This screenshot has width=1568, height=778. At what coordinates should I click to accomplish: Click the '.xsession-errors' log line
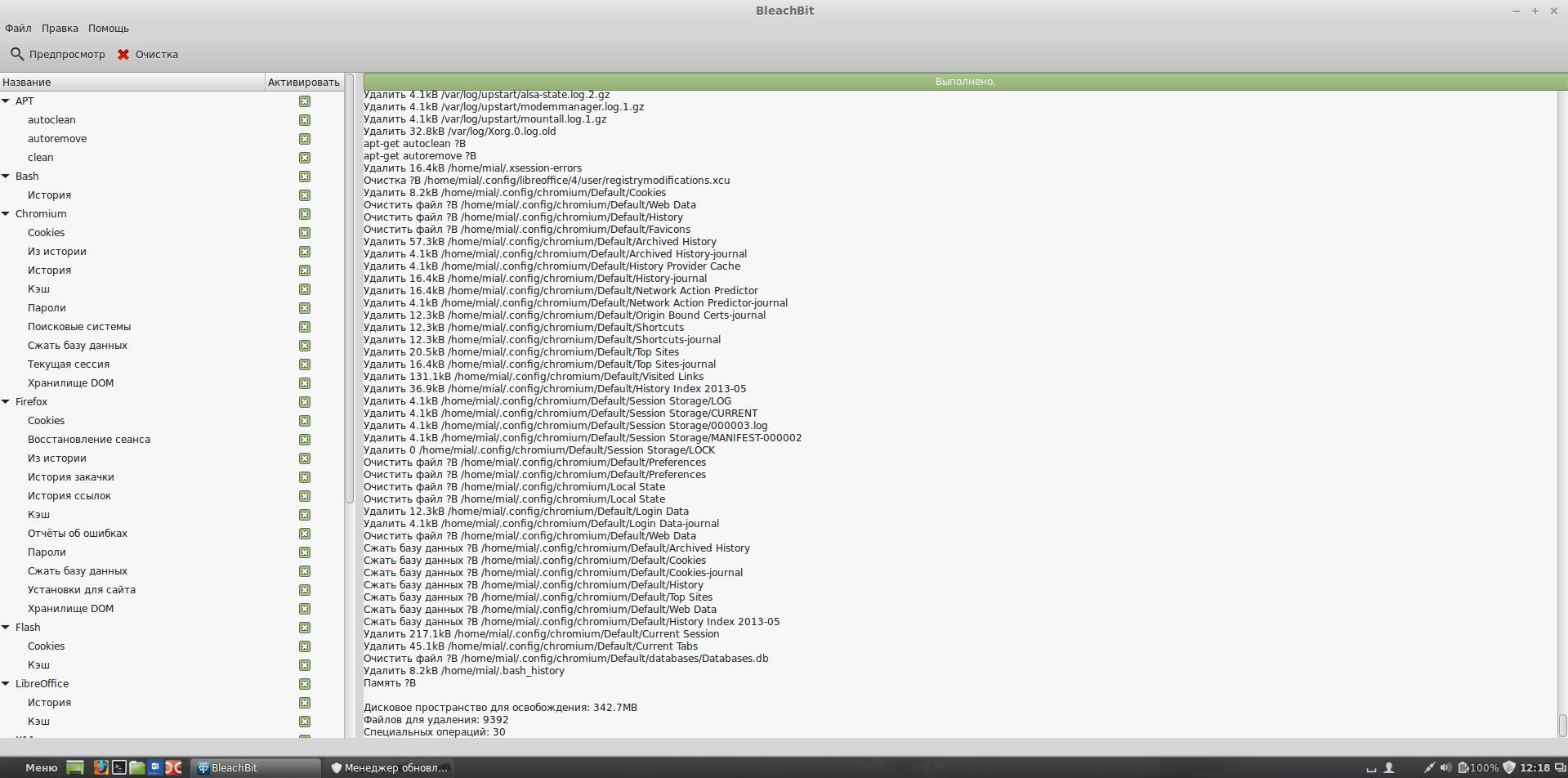tap(473, 168)
